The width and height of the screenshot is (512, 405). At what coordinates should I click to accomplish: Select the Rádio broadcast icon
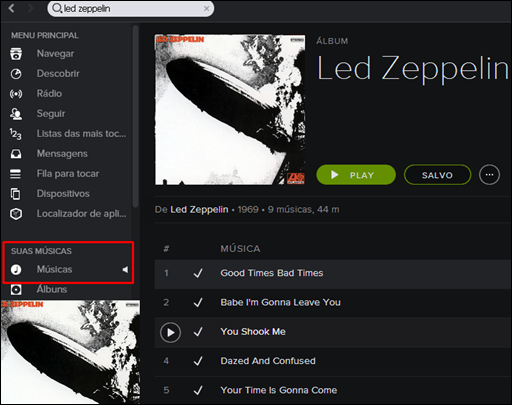[x=16, y=94]
